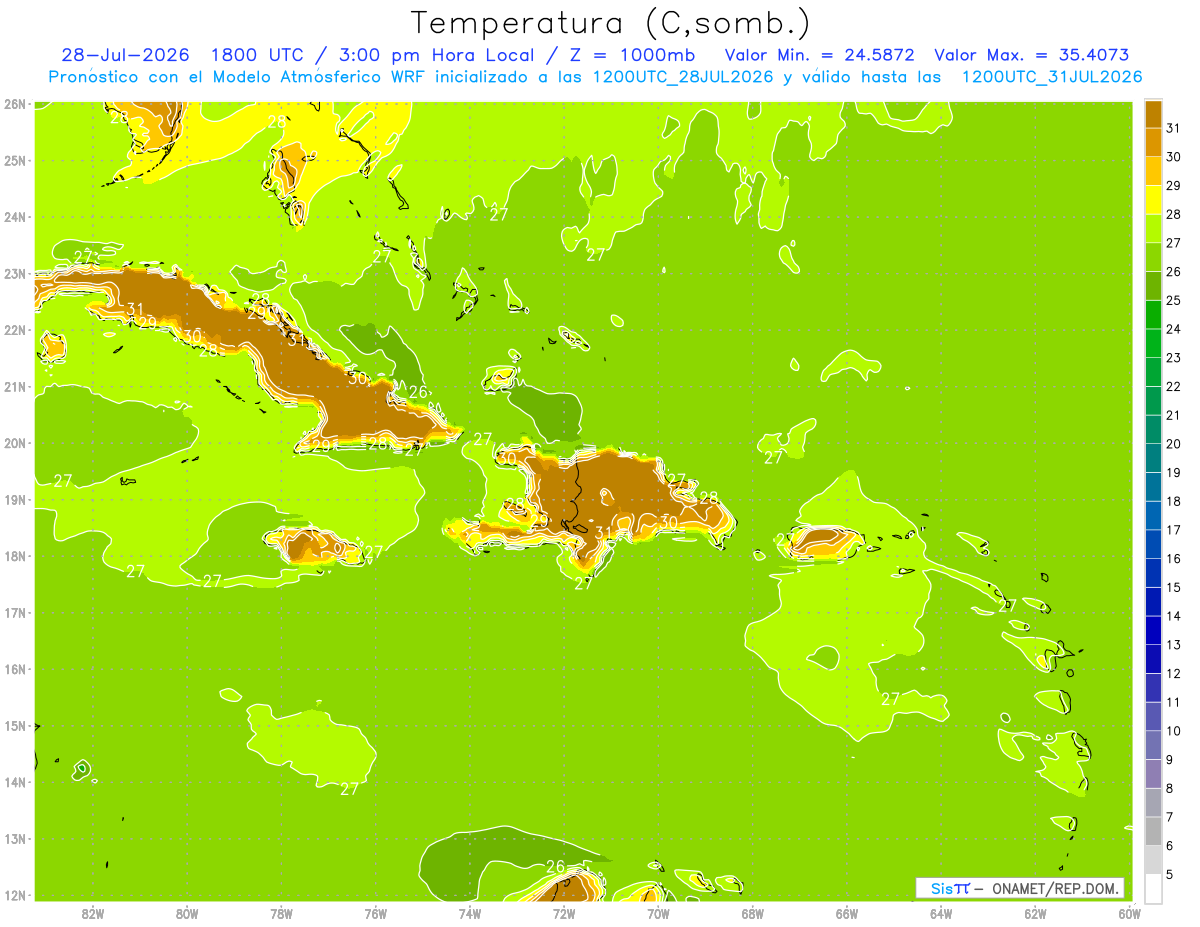Click the "62W" longitude axis label
The height and width of the screenshot is (927, 1200).
1036,913
